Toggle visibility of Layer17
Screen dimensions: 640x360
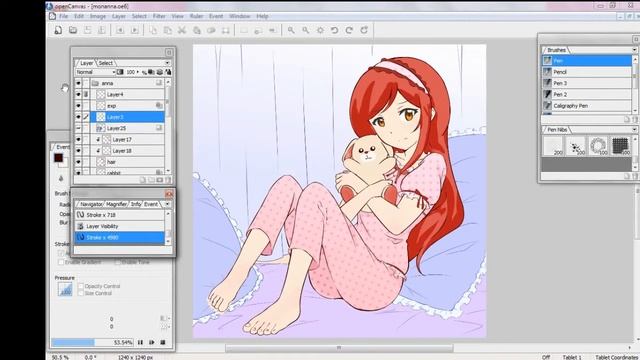click(x=78, y=140)
